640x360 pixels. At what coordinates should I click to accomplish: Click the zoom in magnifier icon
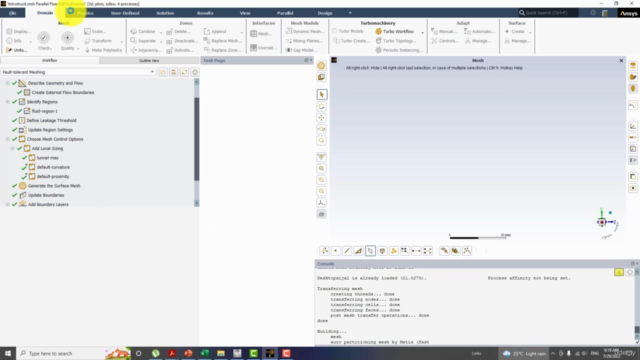322,169
